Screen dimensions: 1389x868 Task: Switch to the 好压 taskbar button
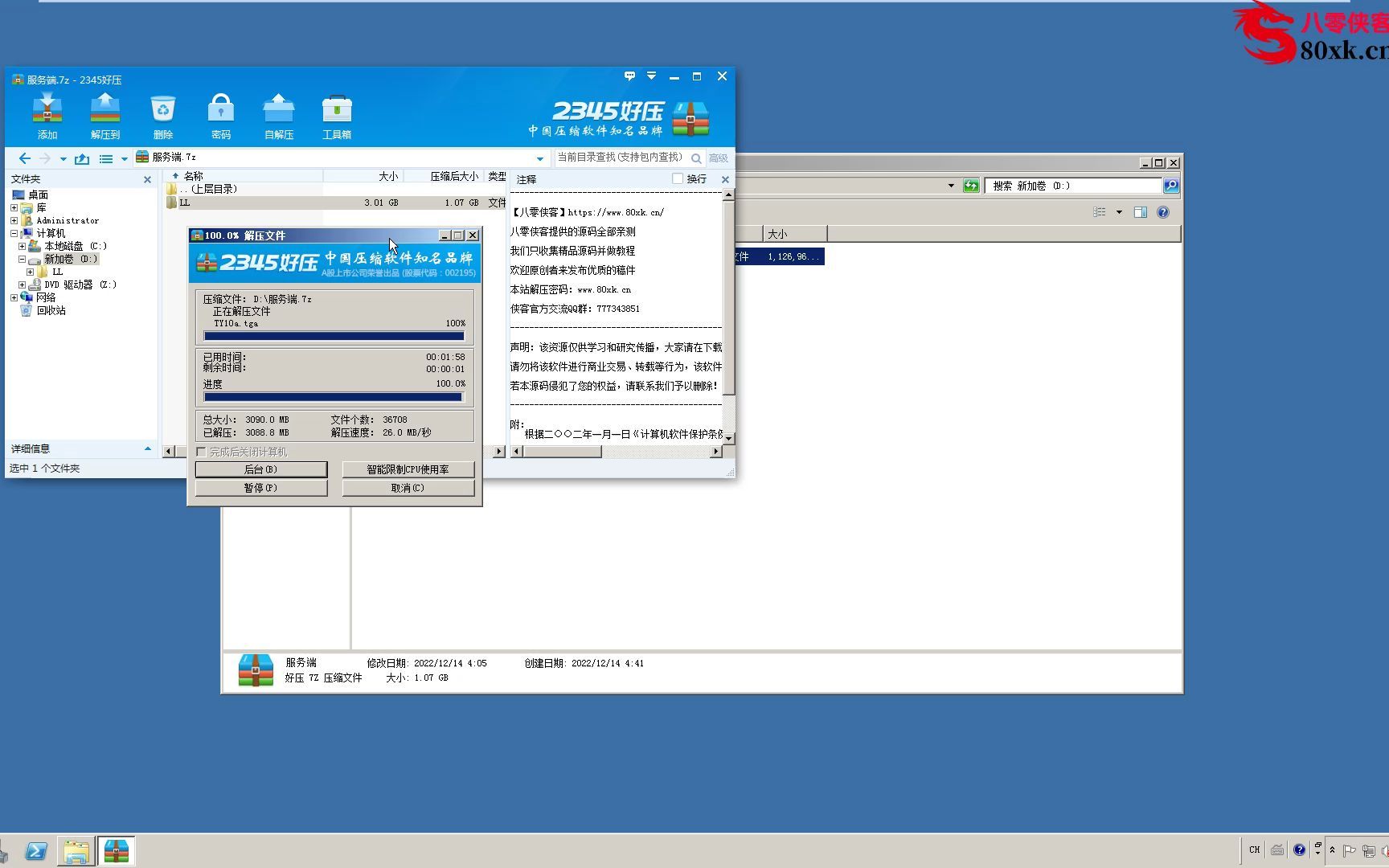(x=117, y=851)
